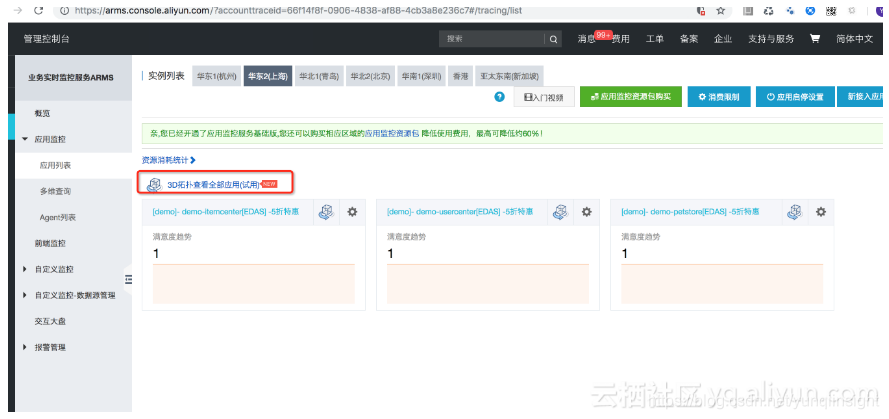Expand 资源消耗统计 section
The height and width of the screenshot is (419, 889).
coord(168,160)
